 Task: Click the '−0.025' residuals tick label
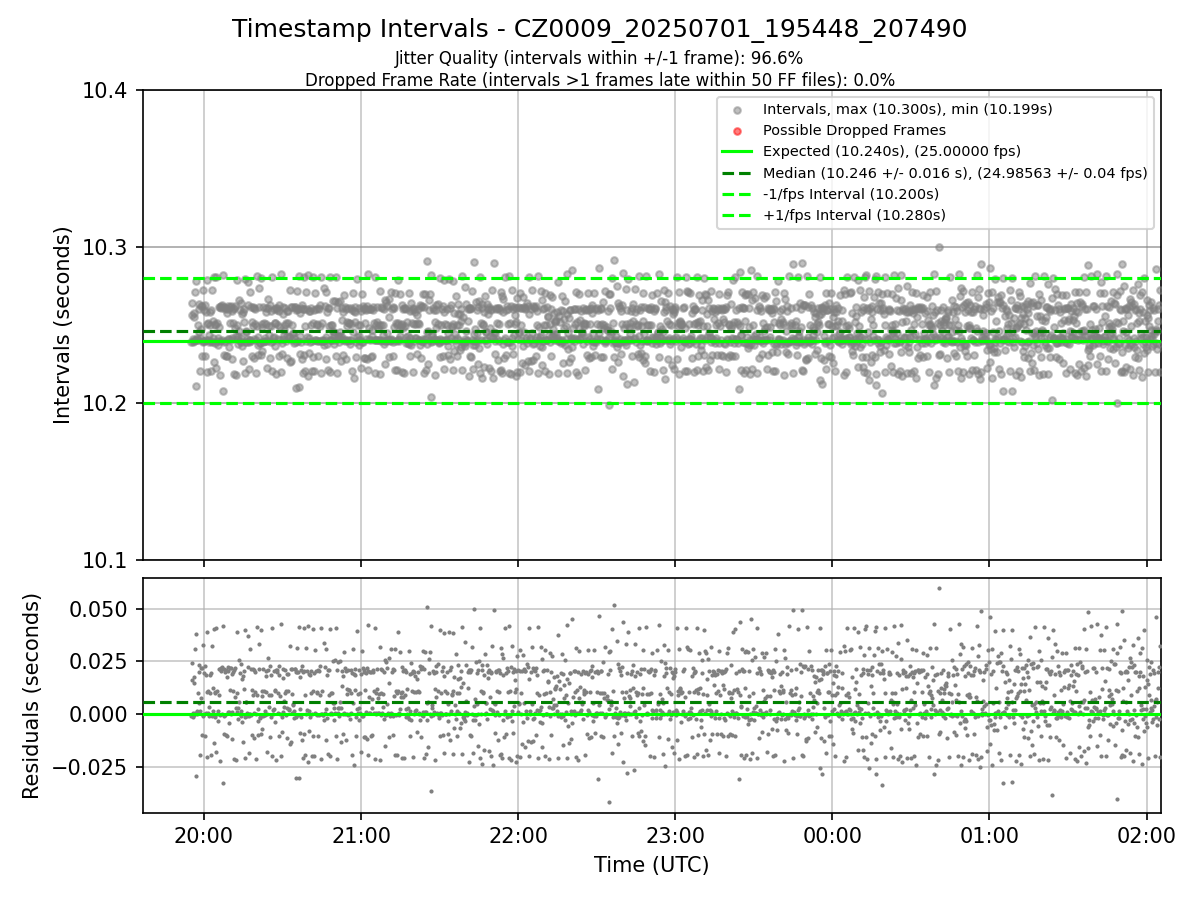(x=90, y=767)
